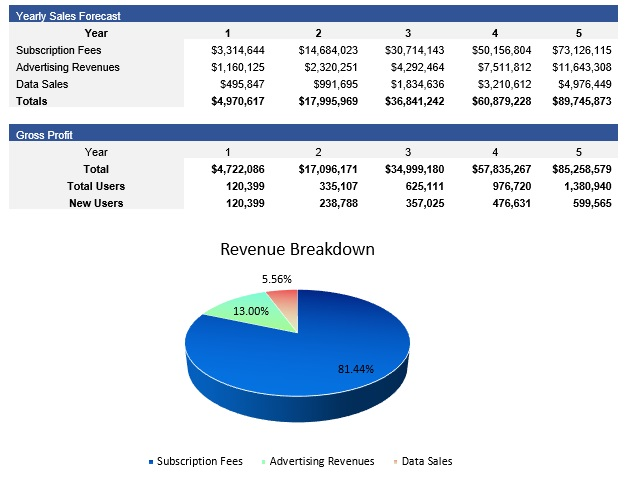Click Total Users value 976,720
This screenshot has height=478, width=630.
tap(512, 186)
